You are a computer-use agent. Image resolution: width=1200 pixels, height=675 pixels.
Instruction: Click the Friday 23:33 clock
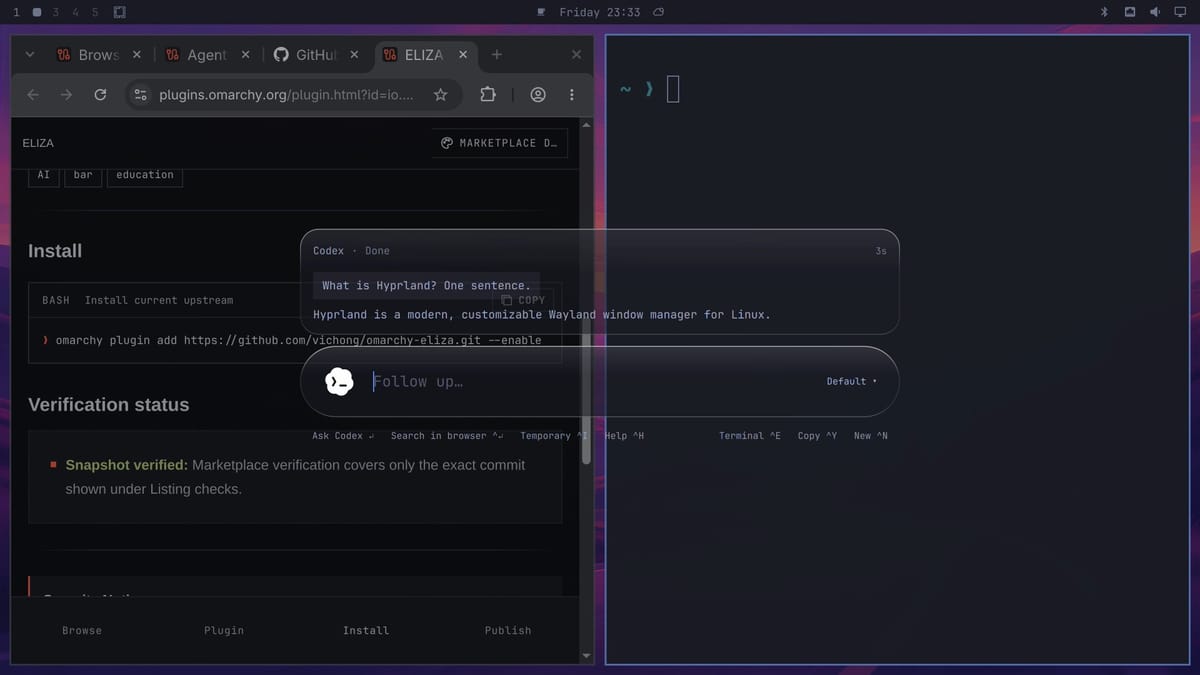point(600,12)
